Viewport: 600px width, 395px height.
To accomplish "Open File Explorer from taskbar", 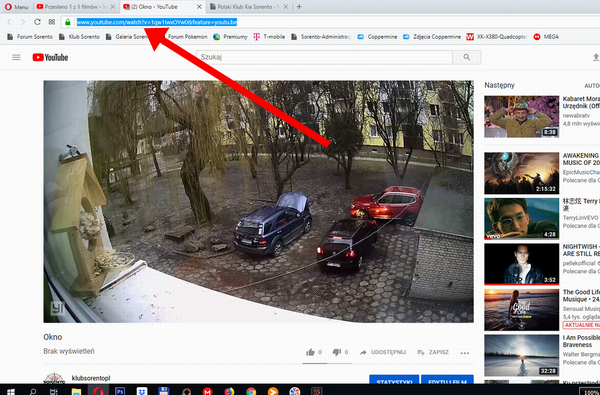I will (x=76, y=391).
